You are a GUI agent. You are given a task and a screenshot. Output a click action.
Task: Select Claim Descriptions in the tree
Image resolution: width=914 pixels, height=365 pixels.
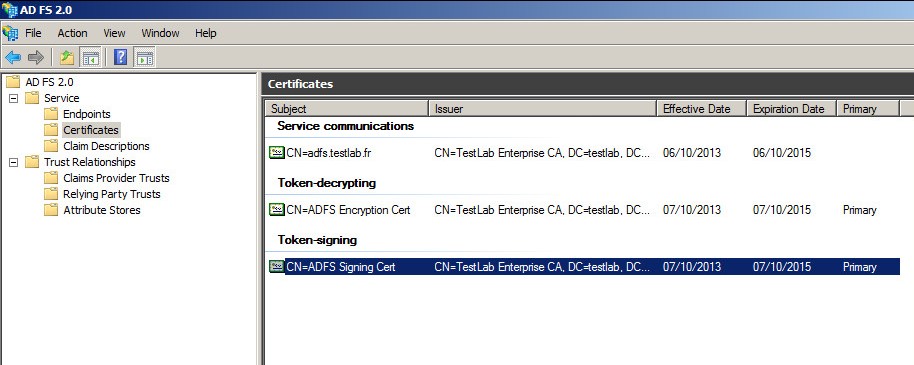(106, 146)
